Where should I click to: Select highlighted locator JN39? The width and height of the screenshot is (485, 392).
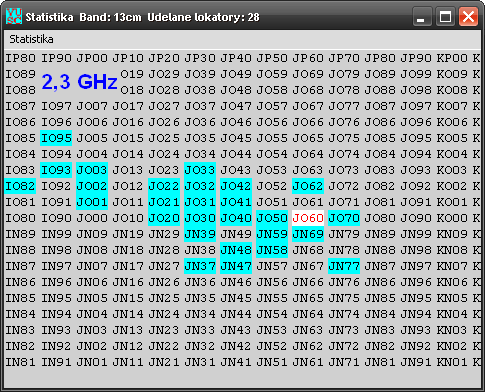click(200, 234)
